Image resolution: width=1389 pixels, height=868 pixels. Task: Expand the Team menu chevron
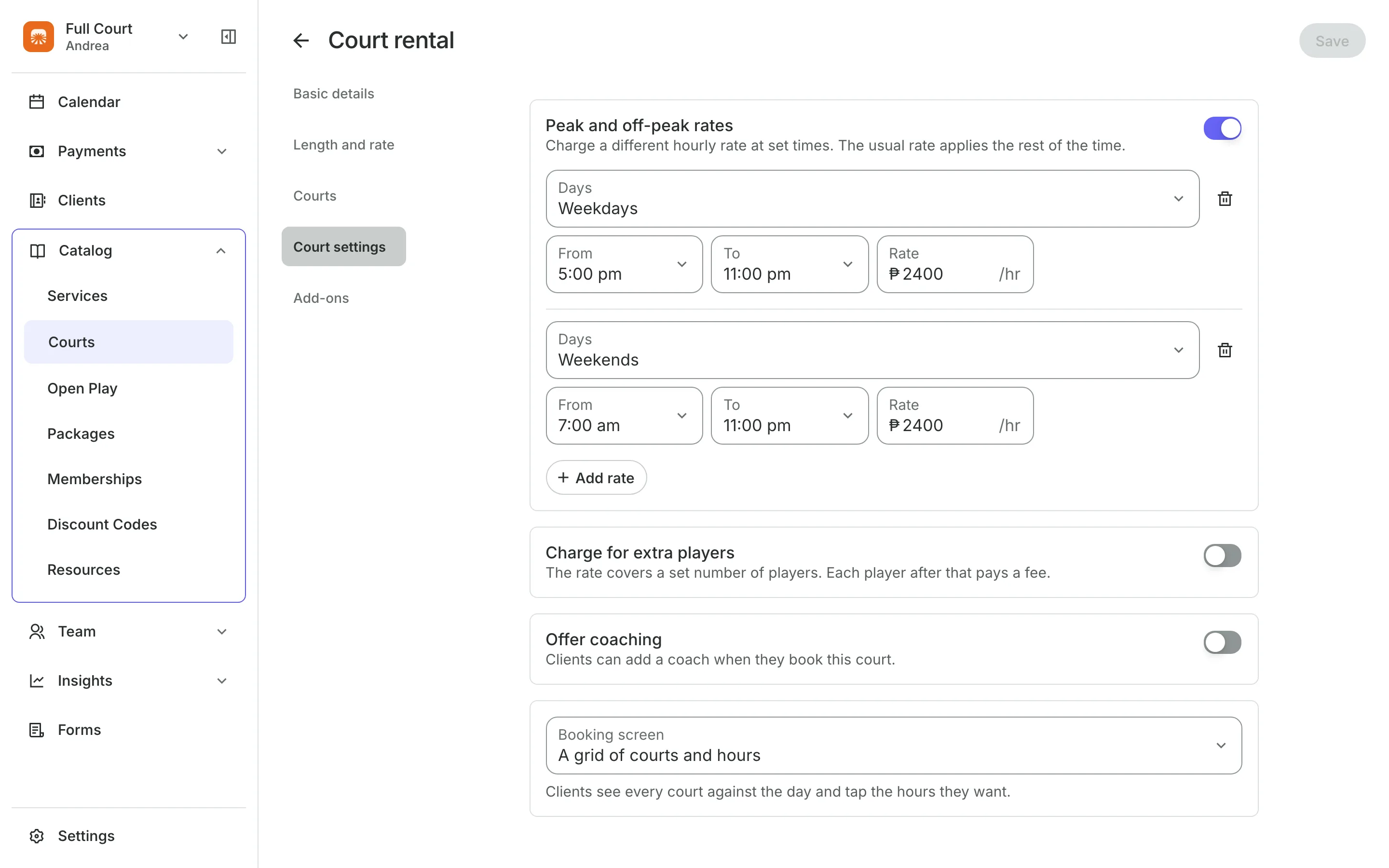(221, 632)
